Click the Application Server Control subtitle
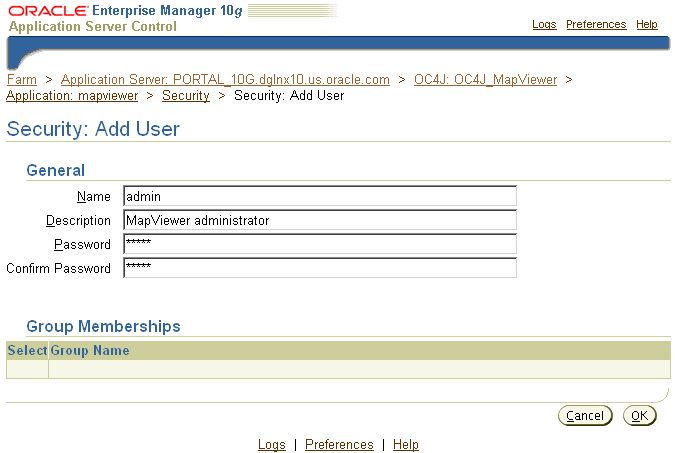The height and width of the screenshot is (453, 675). point(93,26)
